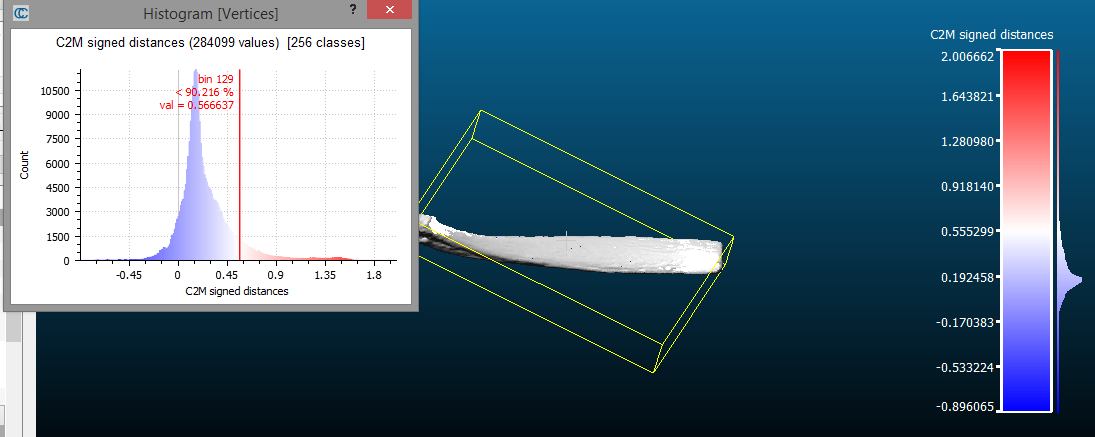The height and width of the screenshot is (437, 1095).
Task: Click the "Count" y-axis label
Action: 25,167
